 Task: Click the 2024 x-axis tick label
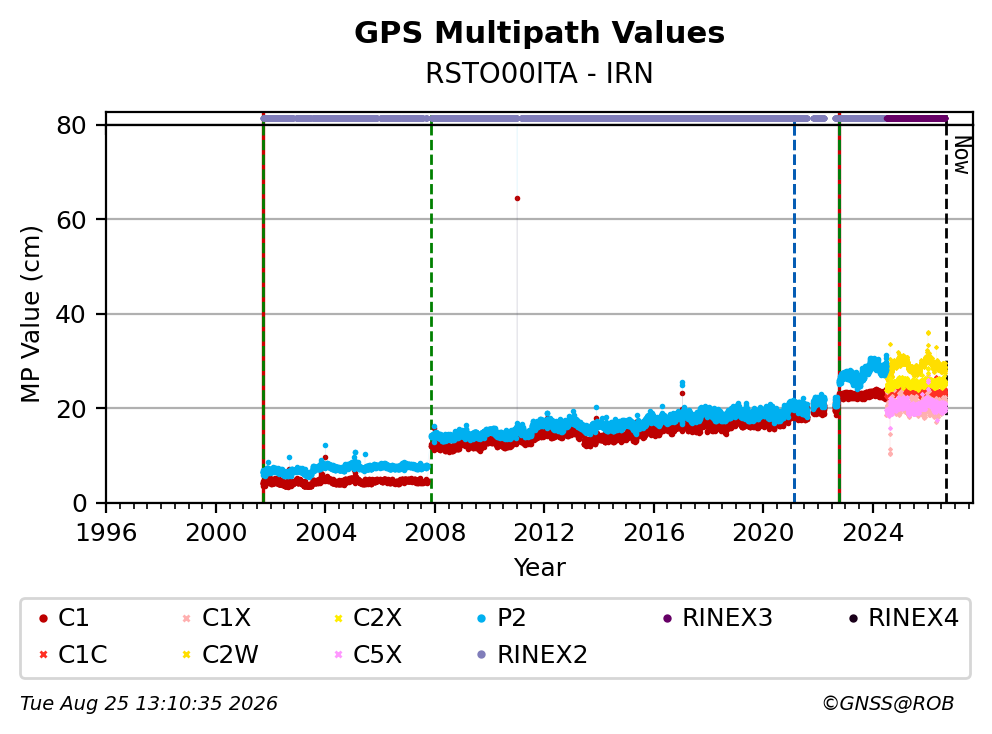point(872,533)
